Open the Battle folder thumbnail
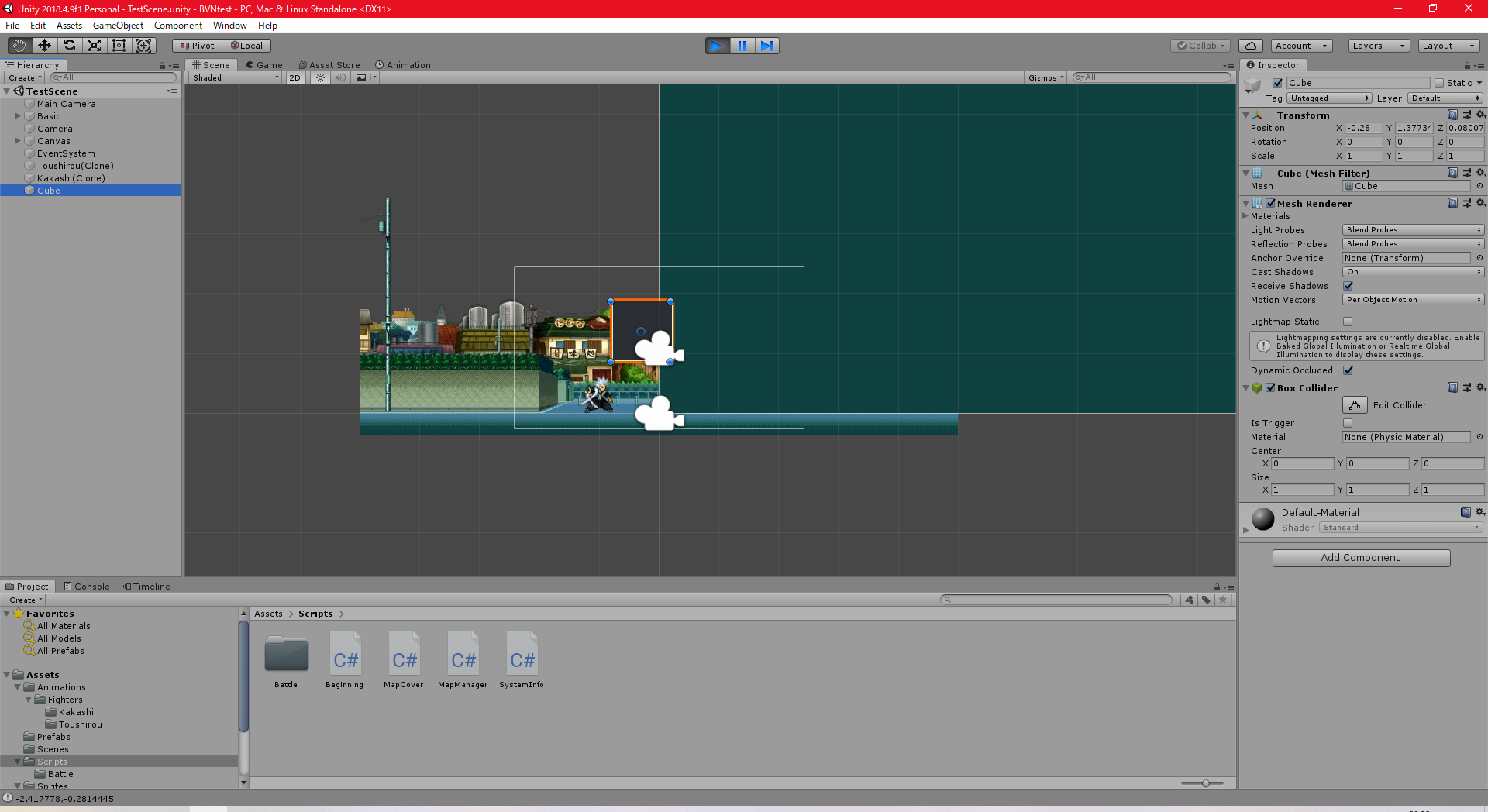This screenshot has height=812, width=1488. (x=286, y=655)
